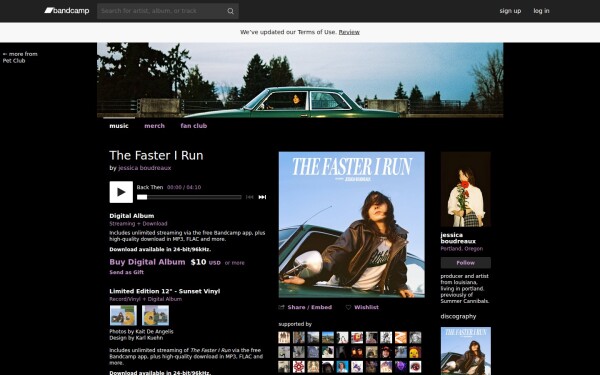Open first supporter avatar in second row
This screenshot has height=375, width=600.
click(x=284, y=352)
